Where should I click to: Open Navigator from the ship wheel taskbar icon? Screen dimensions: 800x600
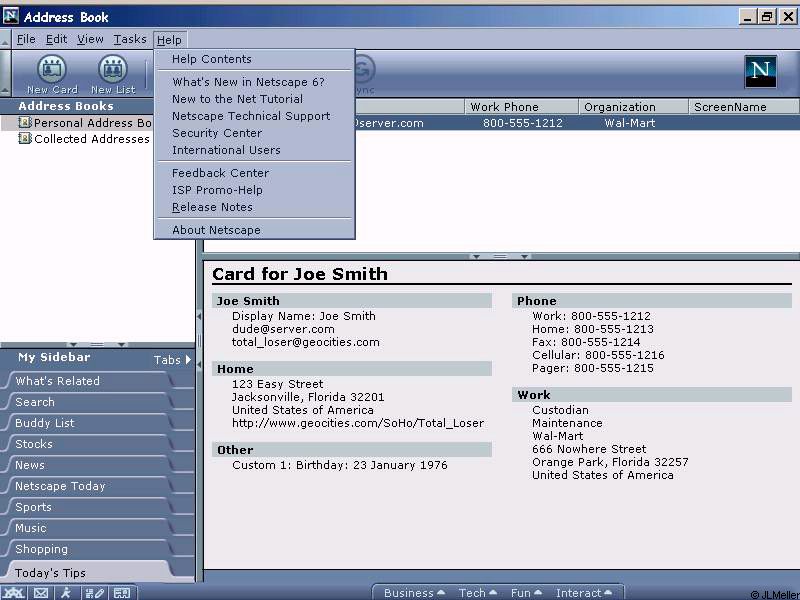[x=14, y=593]
